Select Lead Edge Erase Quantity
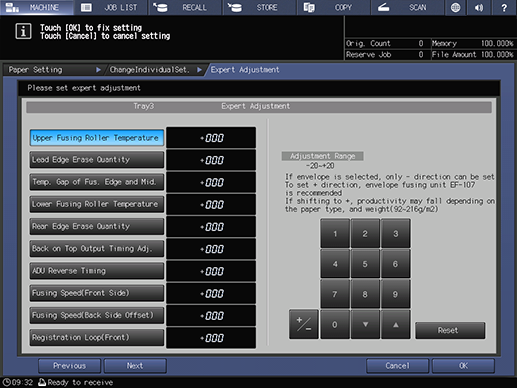 [97, 160]
